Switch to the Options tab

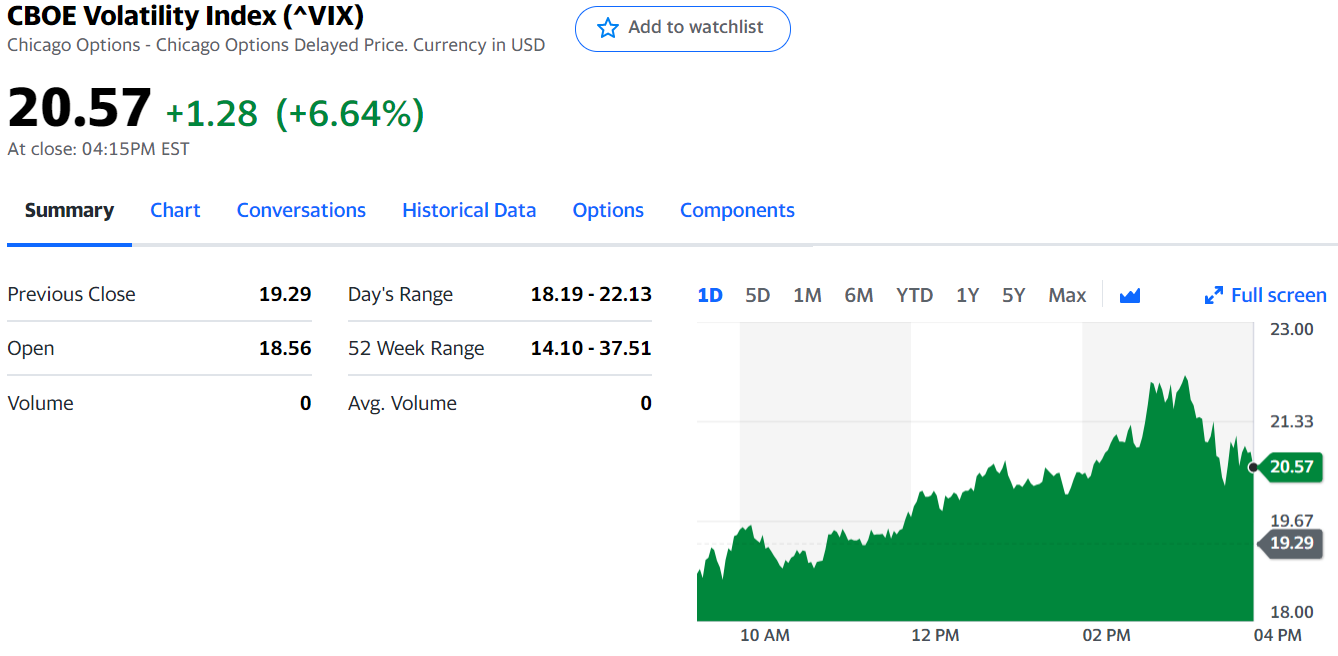[608, 210]
